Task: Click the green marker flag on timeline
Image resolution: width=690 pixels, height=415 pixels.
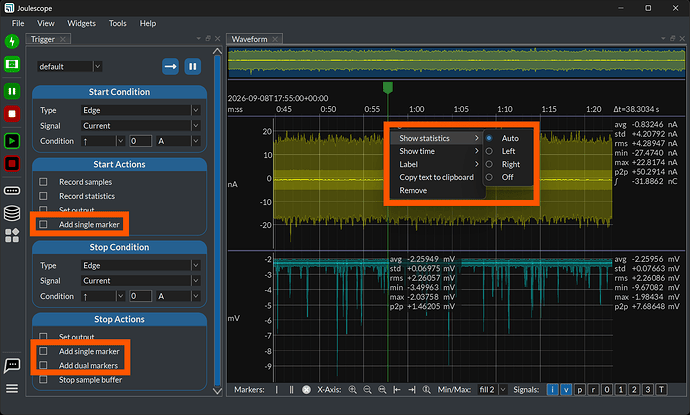Action: coord(388,88)
